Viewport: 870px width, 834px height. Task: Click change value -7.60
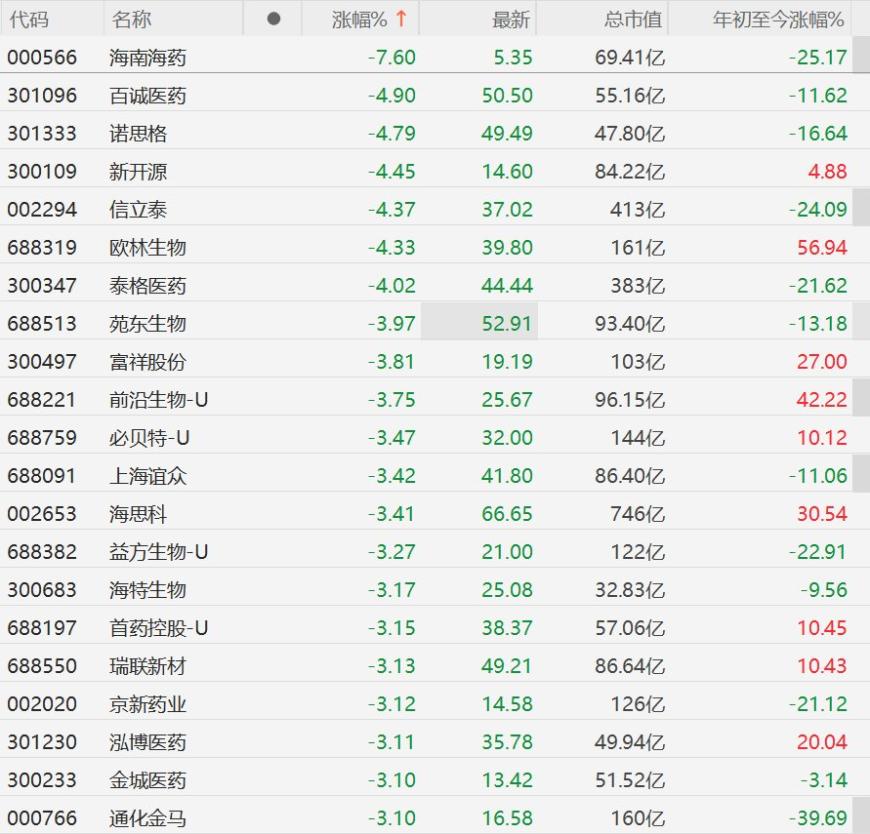tap(392, 57)
